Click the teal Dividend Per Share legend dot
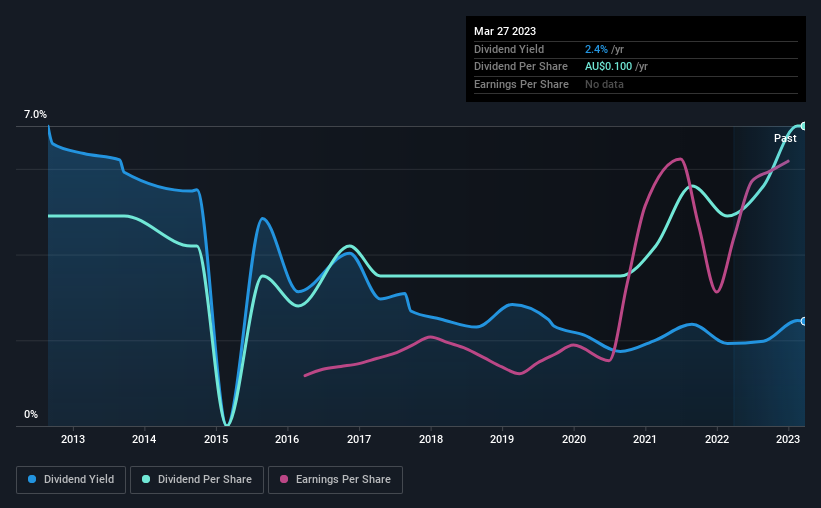Screen dimensions: 821x508 145,480
